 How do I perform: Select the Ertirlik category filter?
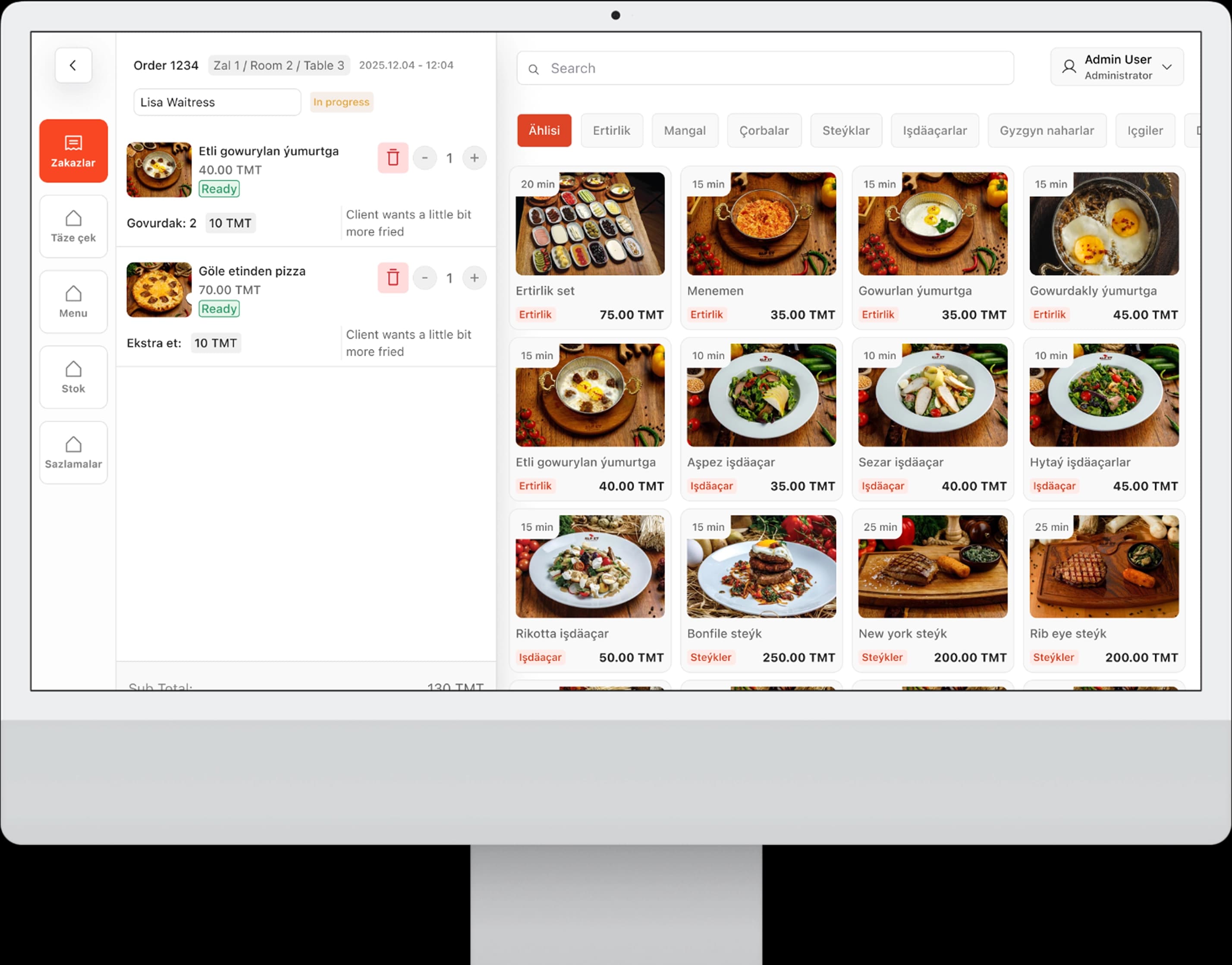tap(612, 130)
